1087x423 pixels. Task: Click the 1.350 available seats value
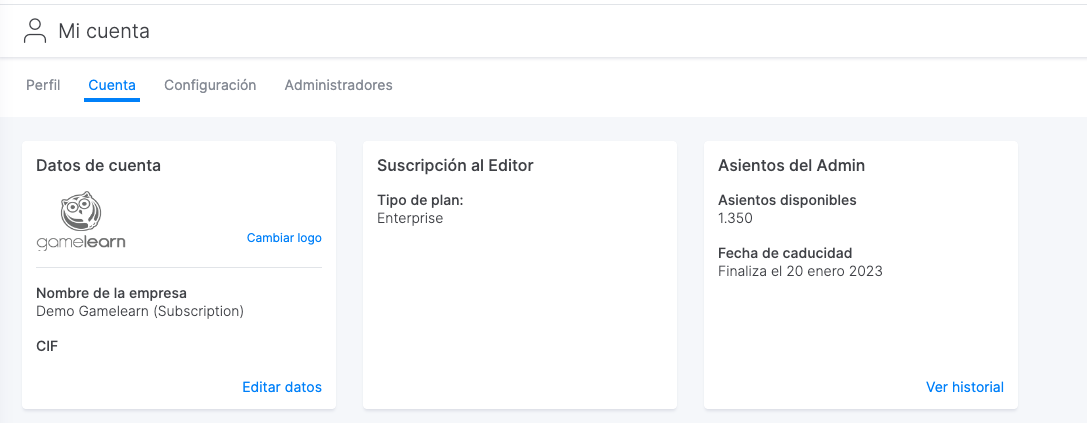coord(736,218)
